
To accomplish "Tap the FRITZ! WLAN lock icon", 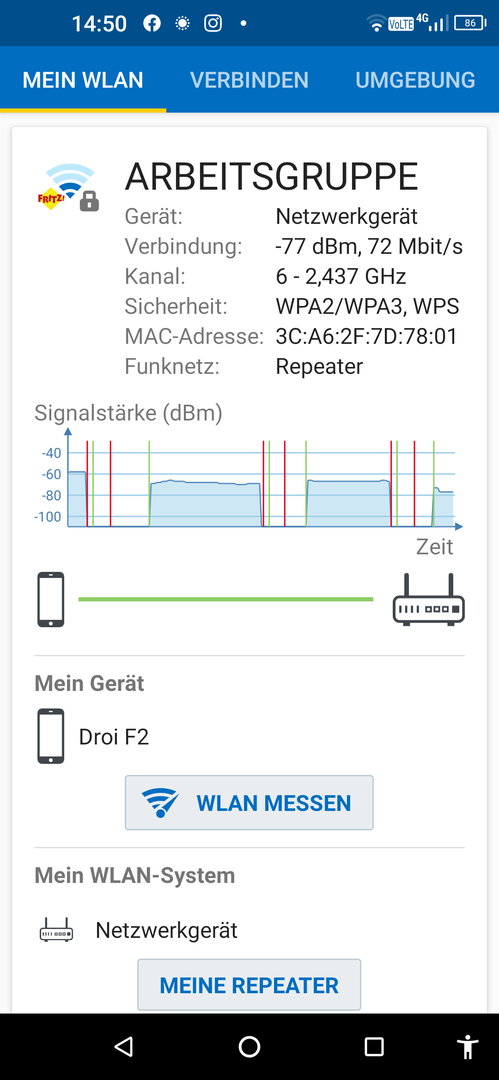I will 68,187.
